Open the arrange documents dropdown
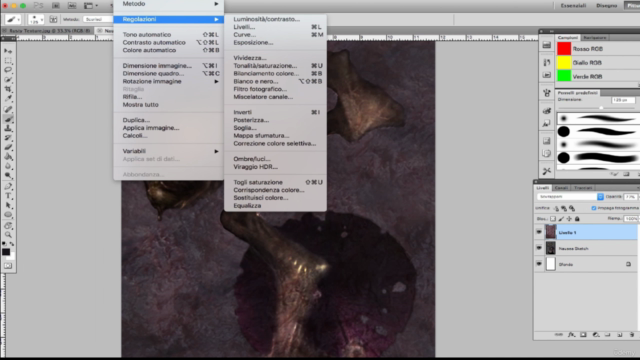The width and height of the screenshot is (640, 360). point(91,5)
